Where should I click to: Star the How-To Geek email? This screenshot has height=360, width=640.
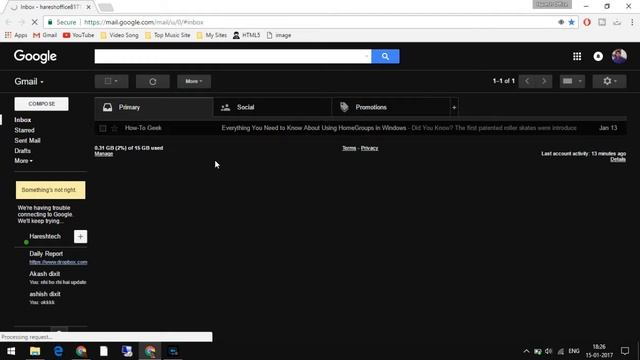(114, 128)
